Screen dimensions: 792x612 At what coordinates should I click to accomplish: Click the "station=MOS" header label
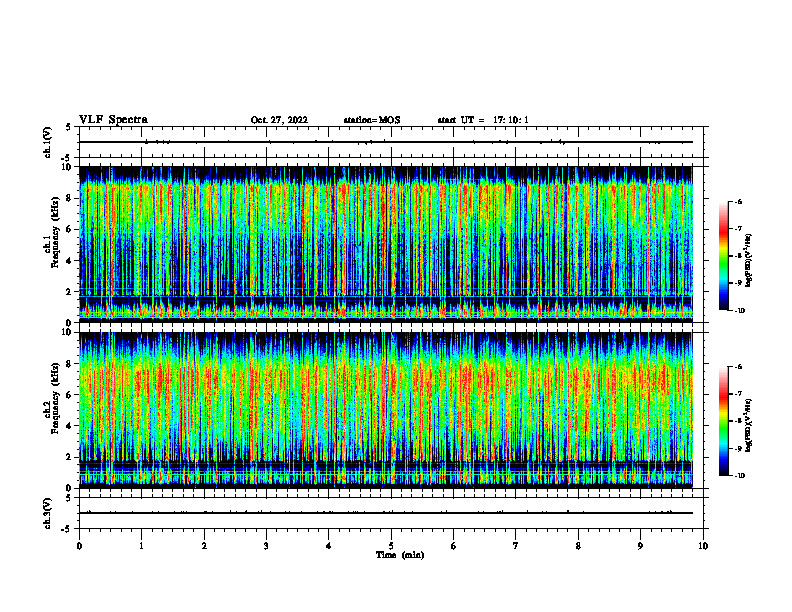372,120
